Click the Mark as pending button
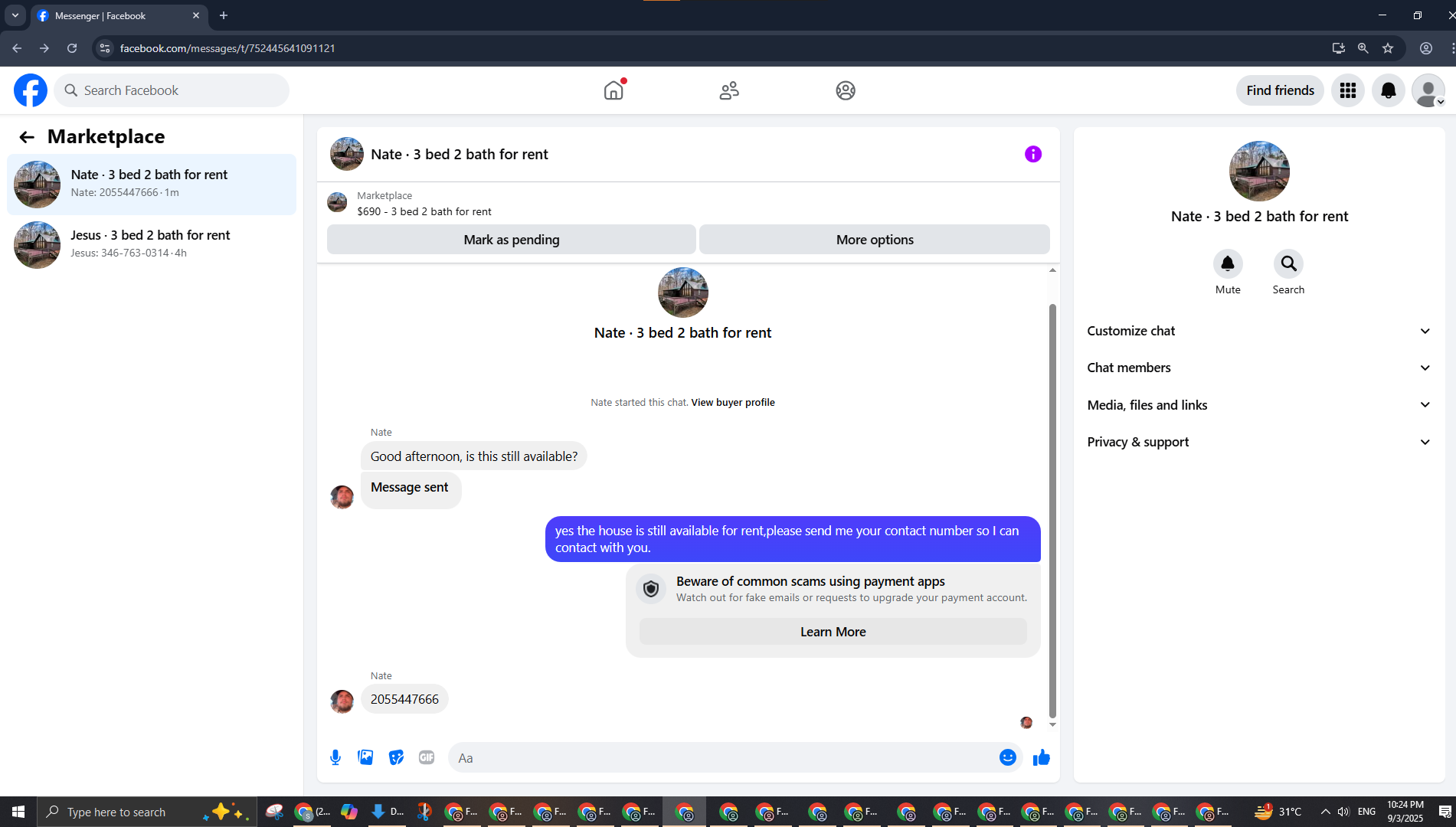The height and width of the screenshot is (827, 1456). [x=512, y=240]
